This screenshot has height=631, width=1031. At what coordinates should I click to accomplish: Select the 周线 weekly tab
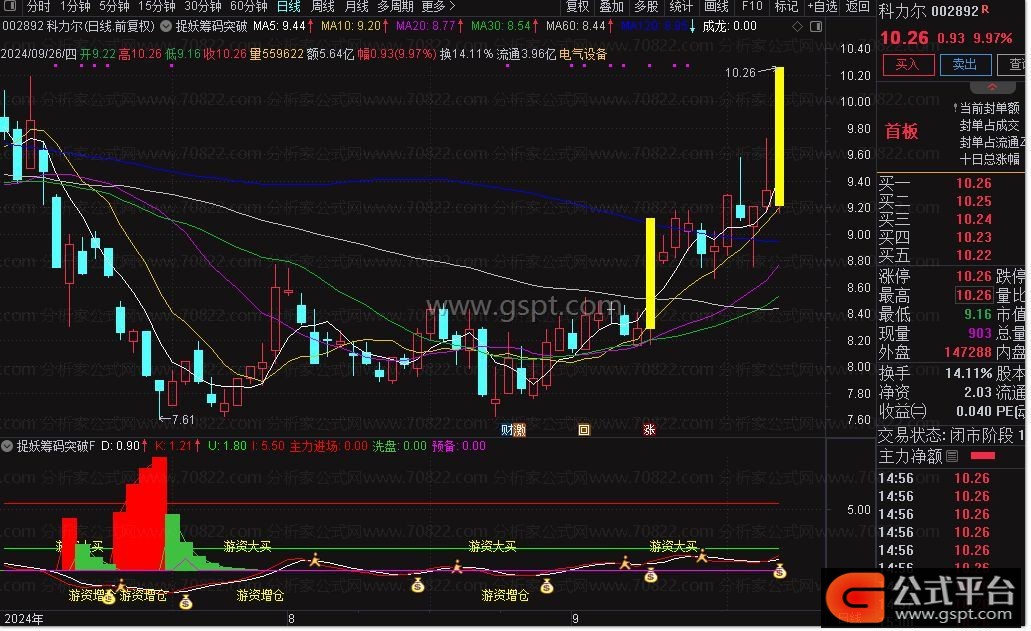(x=323, y=7)
